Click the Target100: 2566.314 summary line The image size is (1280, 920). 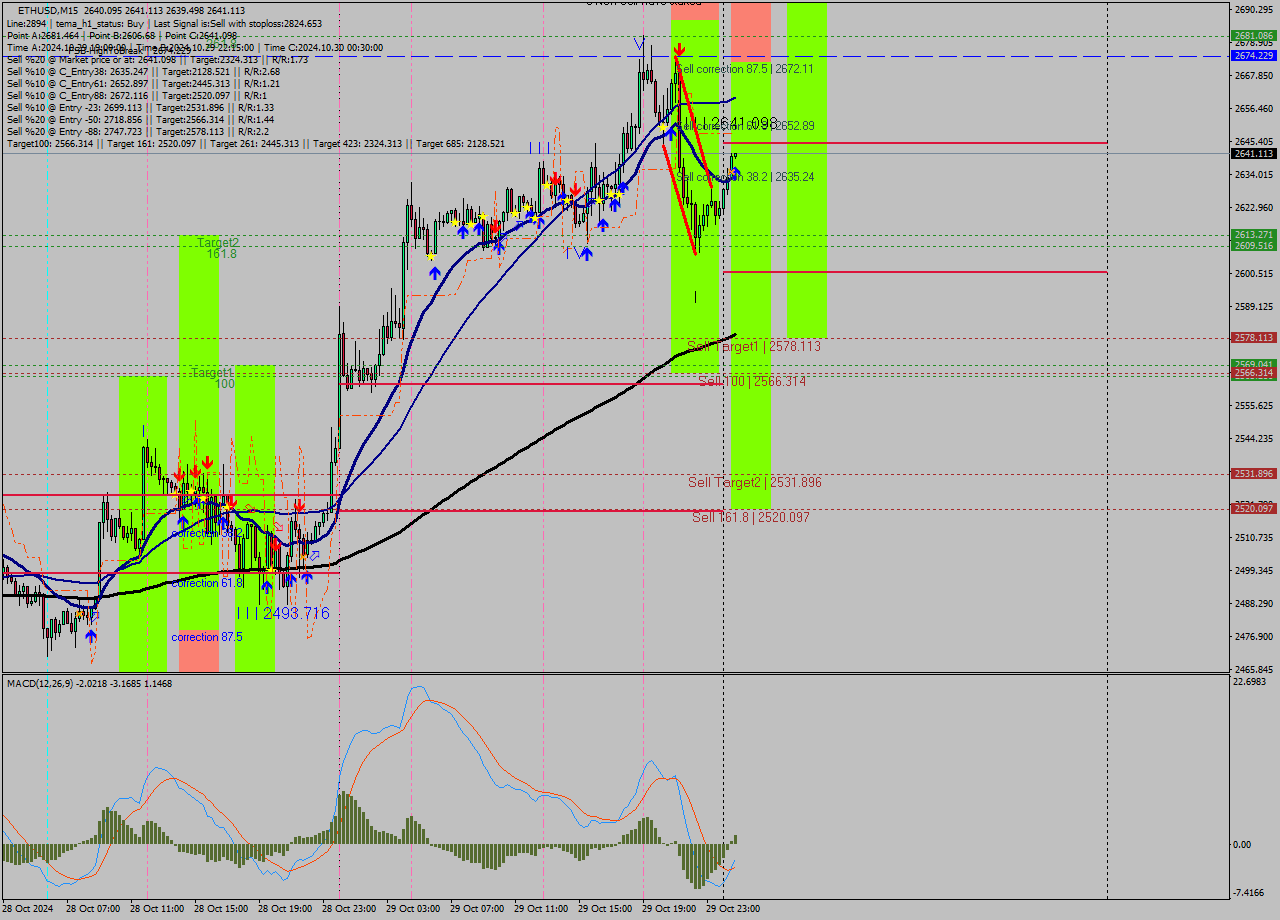coord(255,144)
